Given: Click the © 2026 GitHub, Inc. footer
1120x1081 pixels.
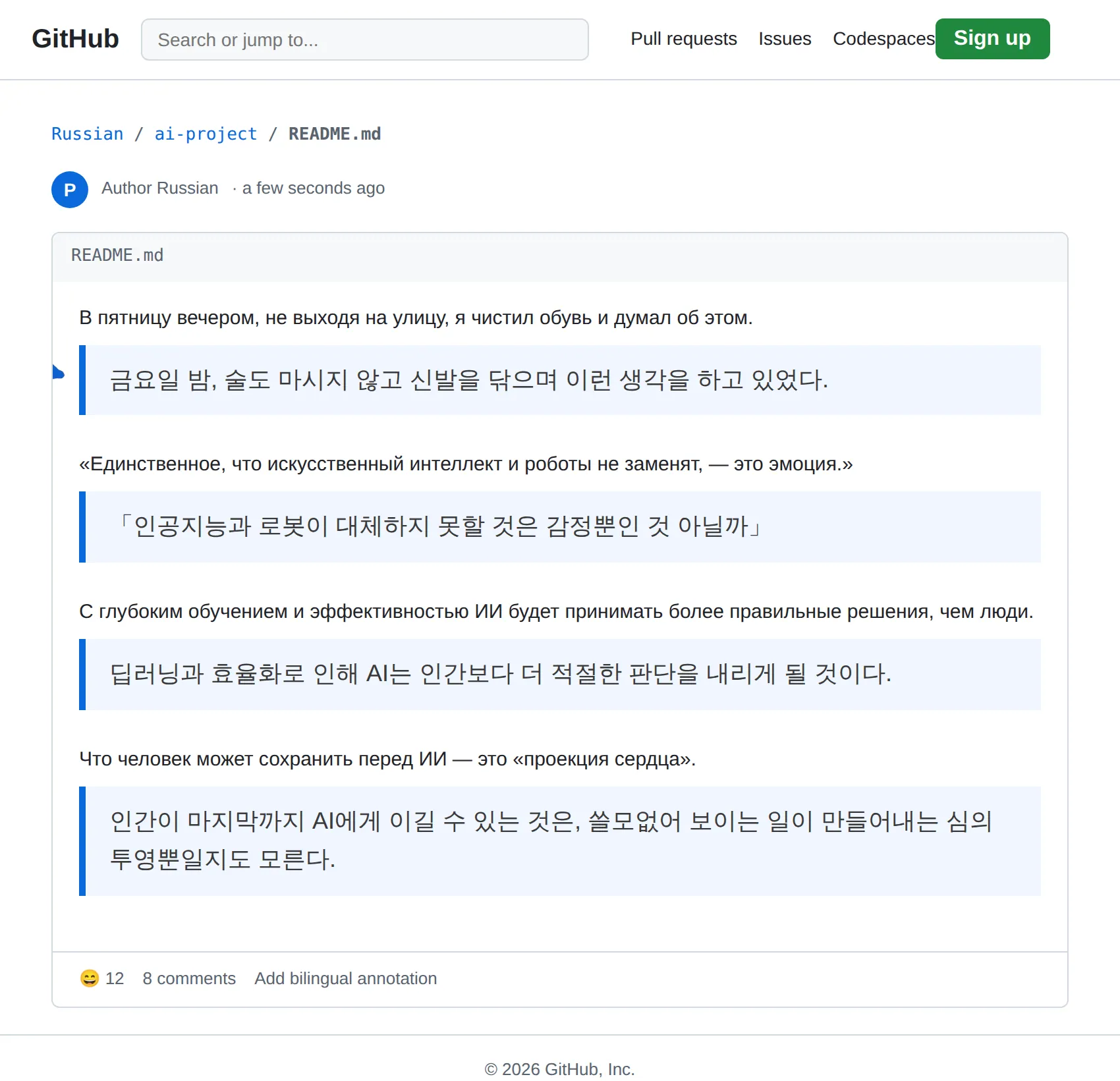Looking at the screenshot, I should (x=560, y=1069).
